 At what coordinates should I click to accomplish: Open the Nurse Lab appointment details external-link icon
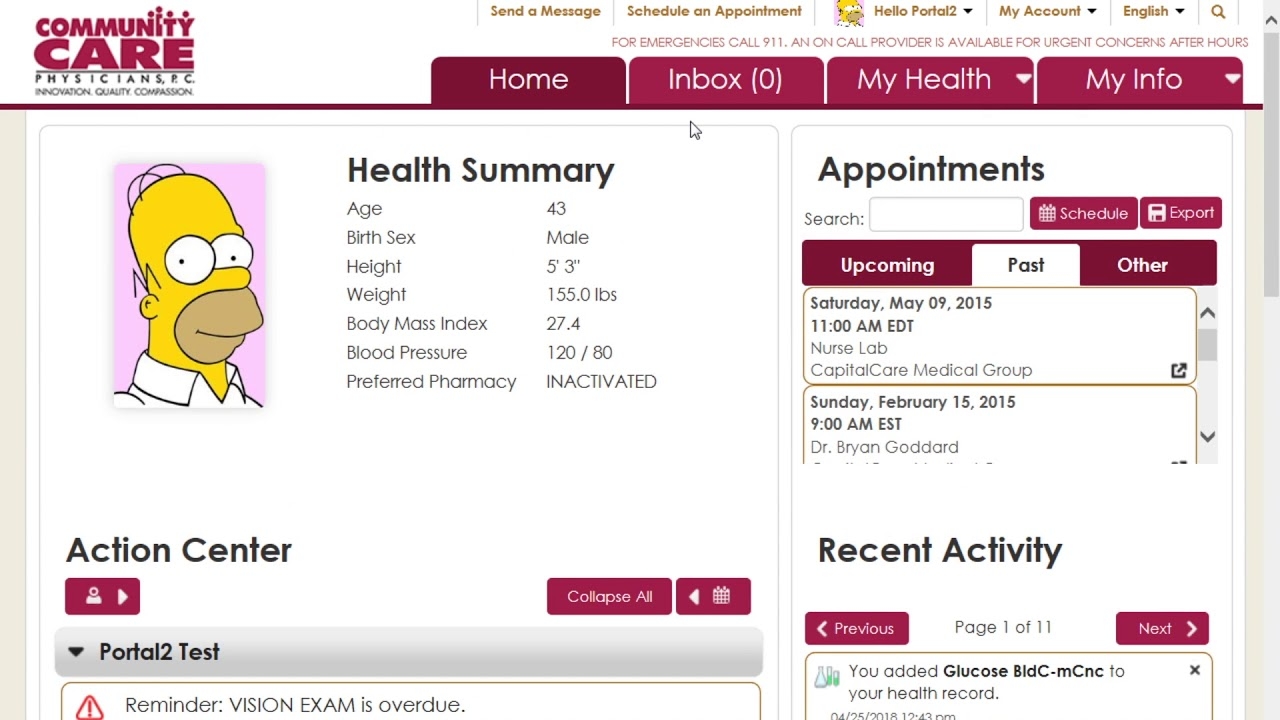(x=1179, y=370)
